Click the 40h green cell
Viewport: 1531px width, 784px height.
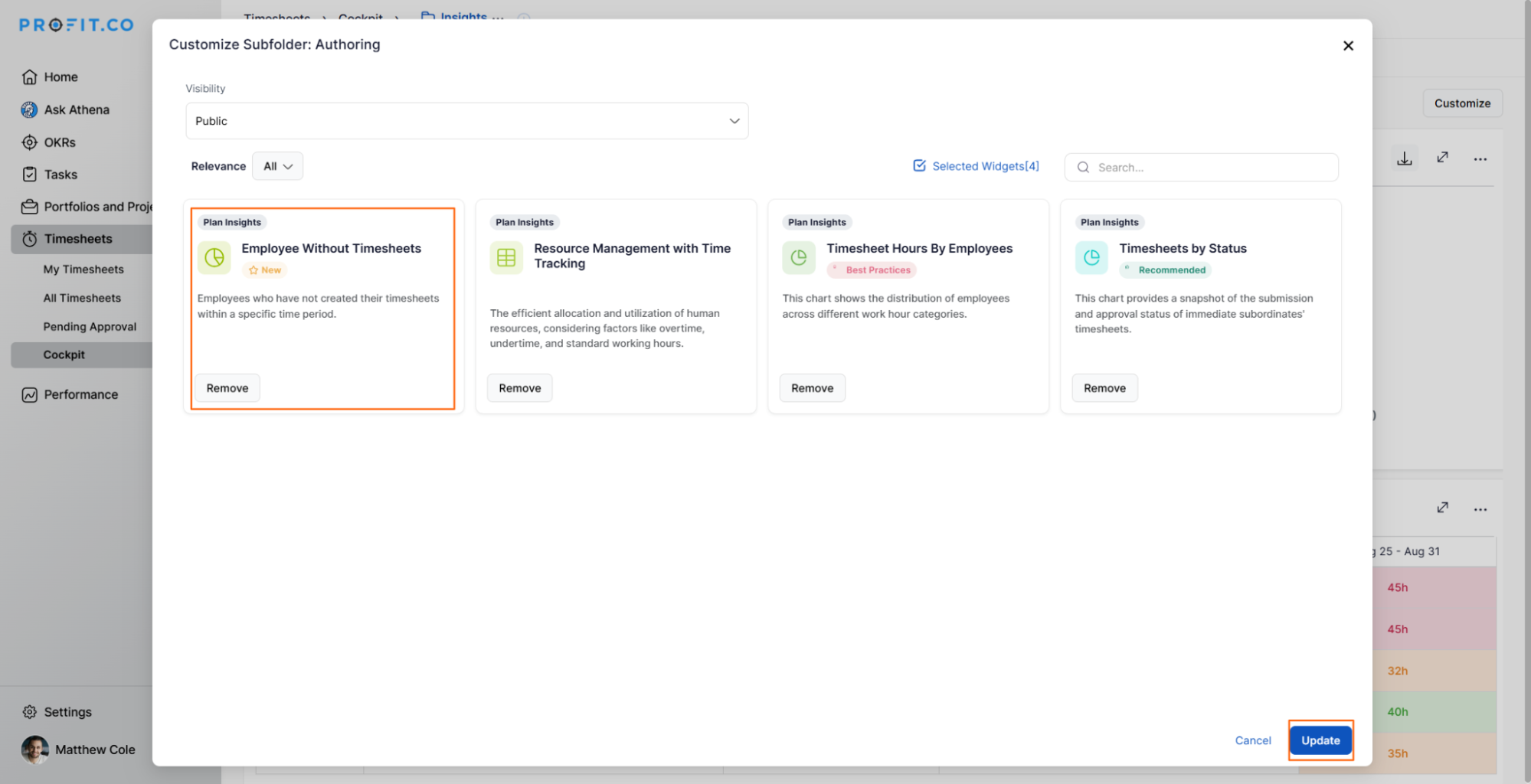pos(1434,712)
